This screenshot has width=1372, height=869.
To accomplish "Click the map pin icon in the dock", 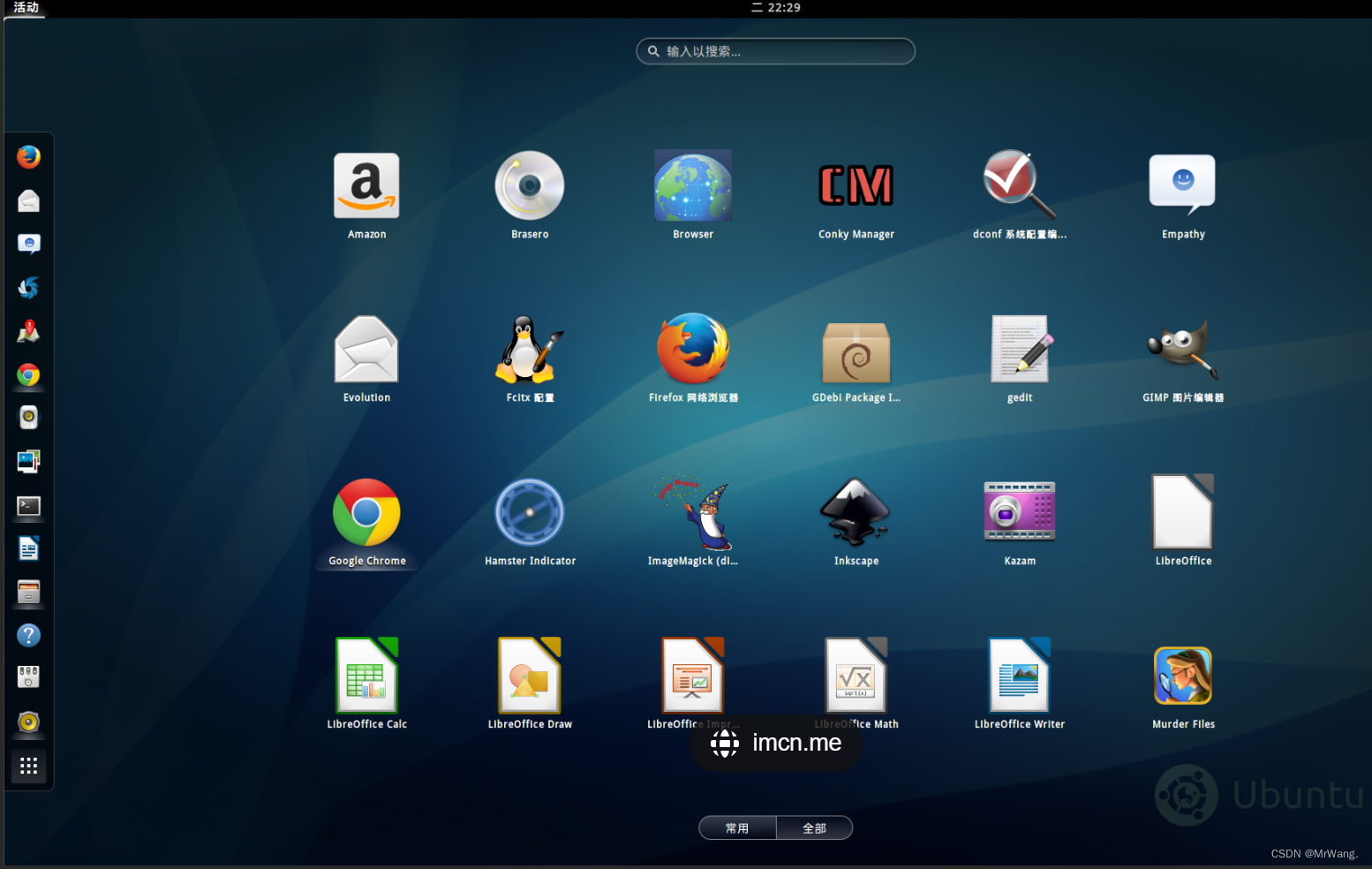I will coord(28,331).
